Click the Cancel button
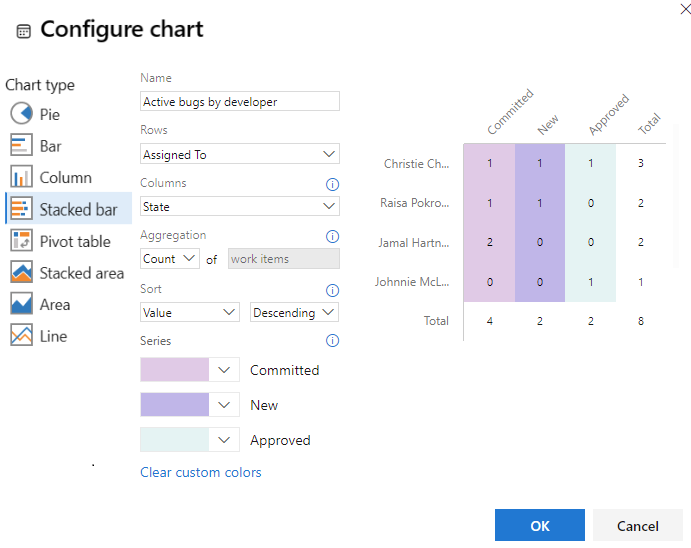This screenshot has width=691, height=548. tap(638, 526)
